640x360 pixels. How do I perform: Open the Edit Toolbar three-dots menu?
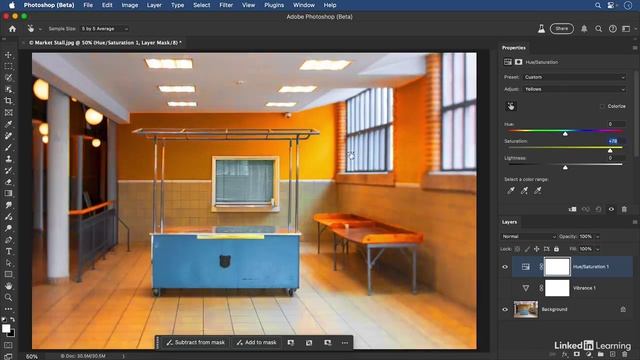8,309
